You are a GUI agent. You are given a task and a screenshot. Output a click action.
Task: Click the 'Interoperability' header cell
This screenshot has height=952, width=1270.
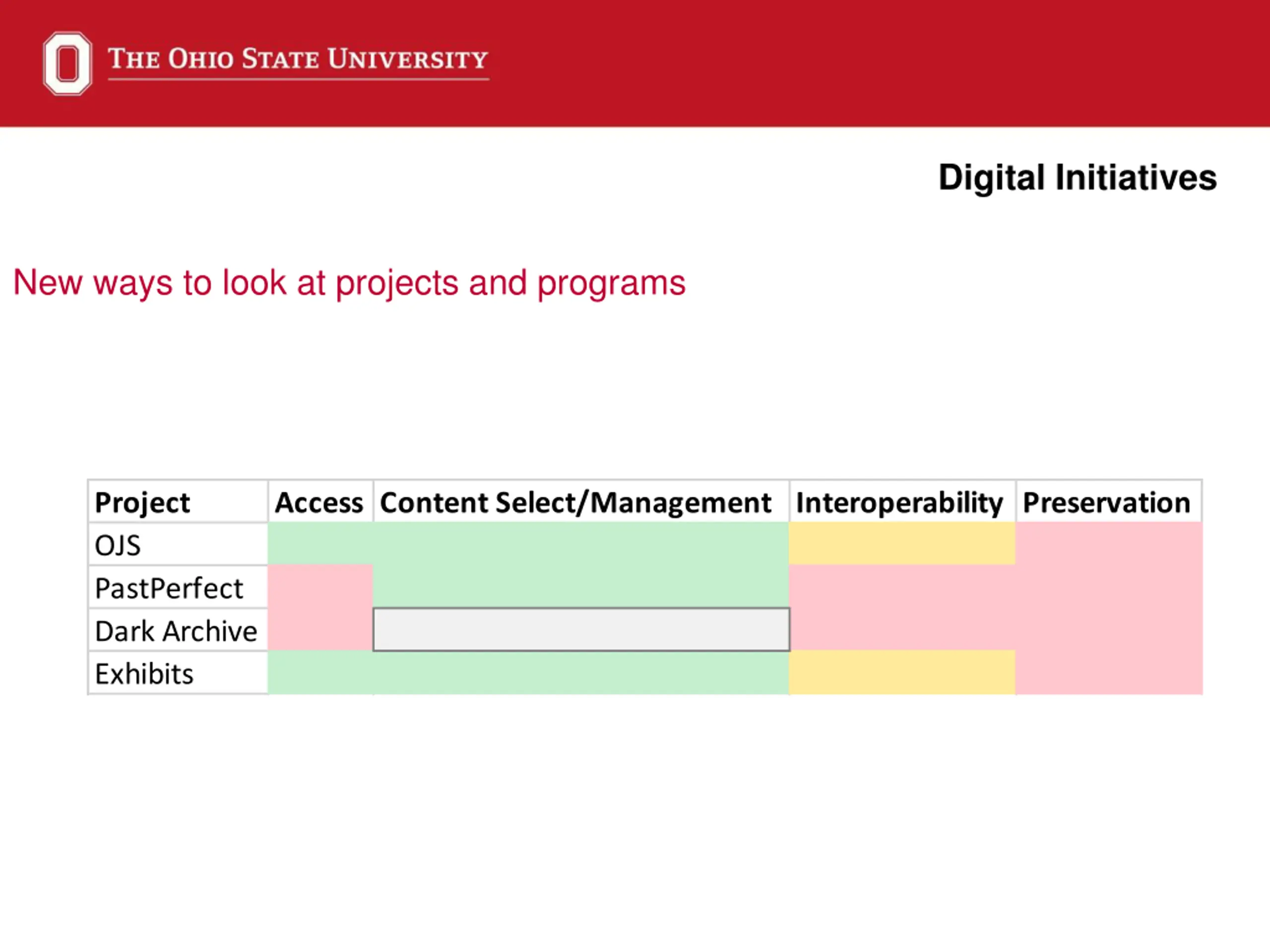902,502
